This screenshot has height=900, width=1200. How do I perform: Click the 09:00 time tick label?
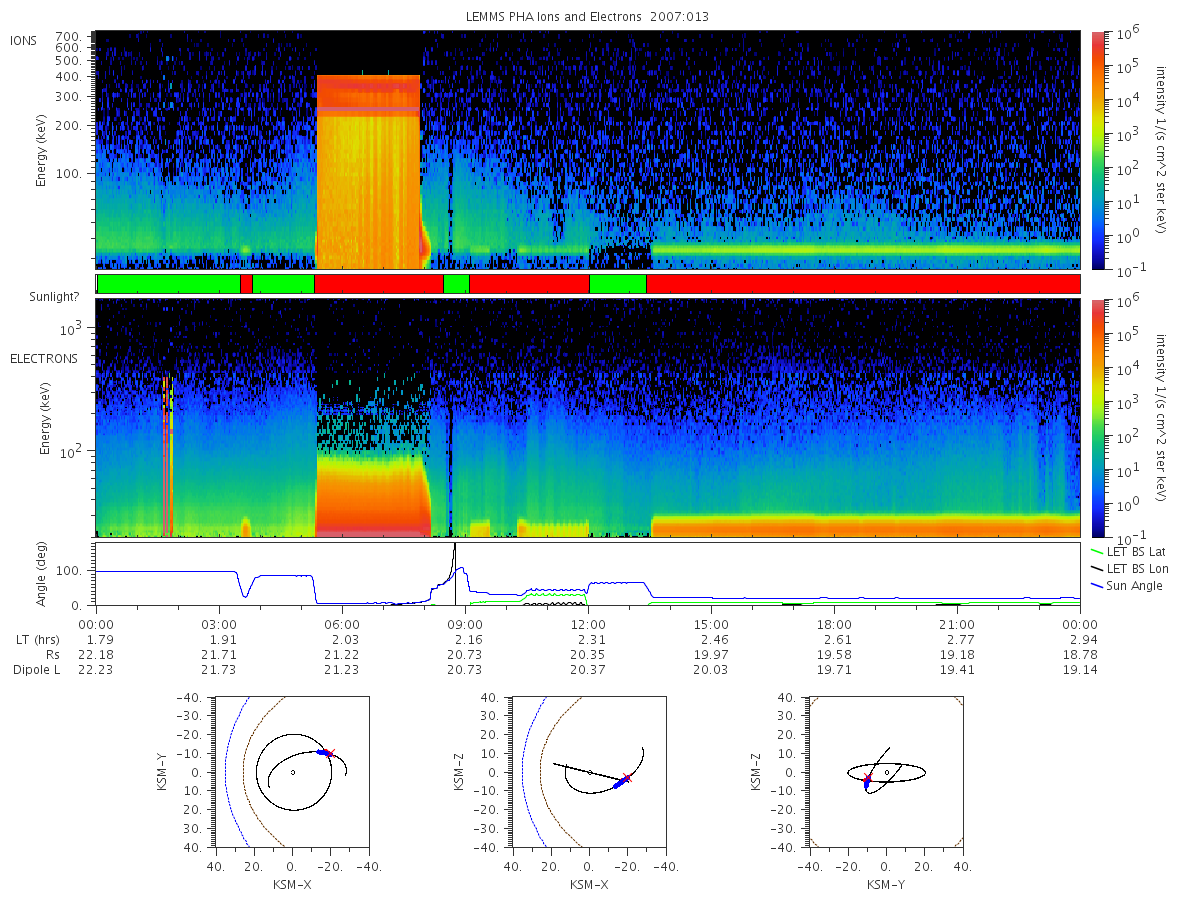[x=465, y=623]
